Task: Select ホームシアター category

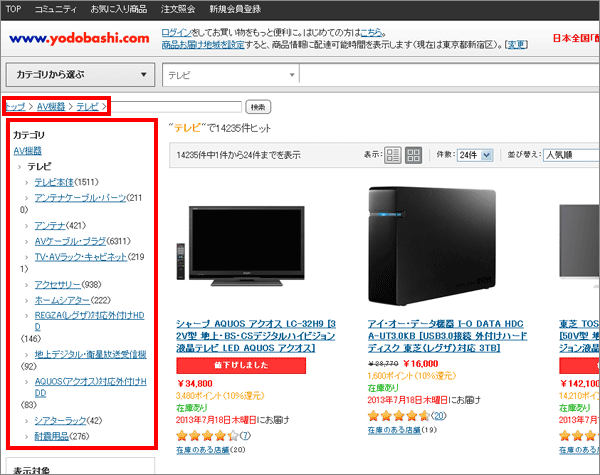Action: [62, 300]
